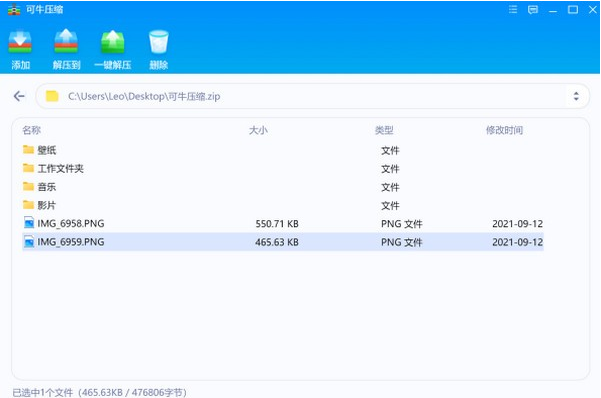Expand the path history dropdown arrows
The image size is (601, 398).
576,96
